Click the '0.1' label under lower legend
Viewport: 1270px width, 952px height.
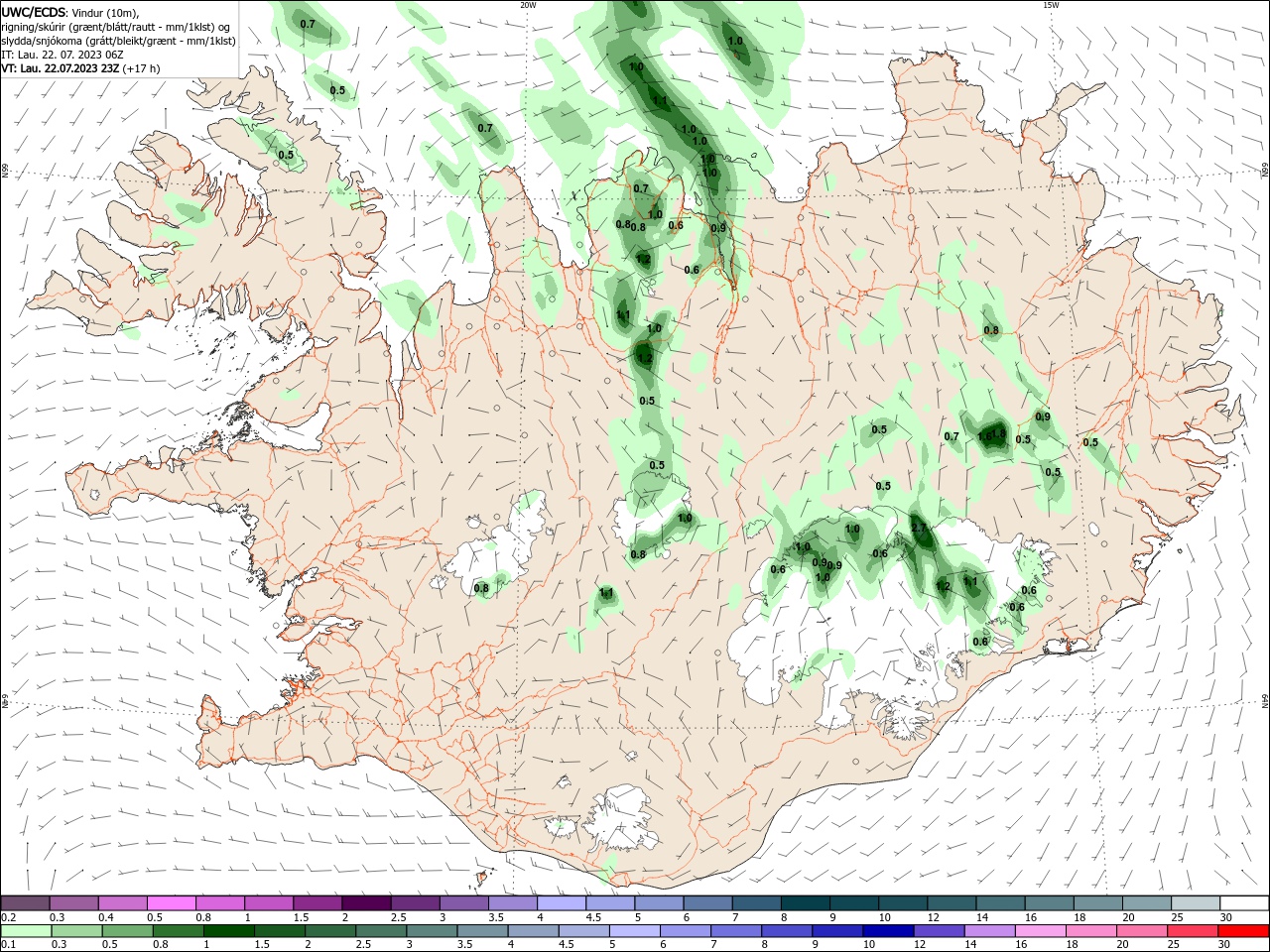(9, 945)
